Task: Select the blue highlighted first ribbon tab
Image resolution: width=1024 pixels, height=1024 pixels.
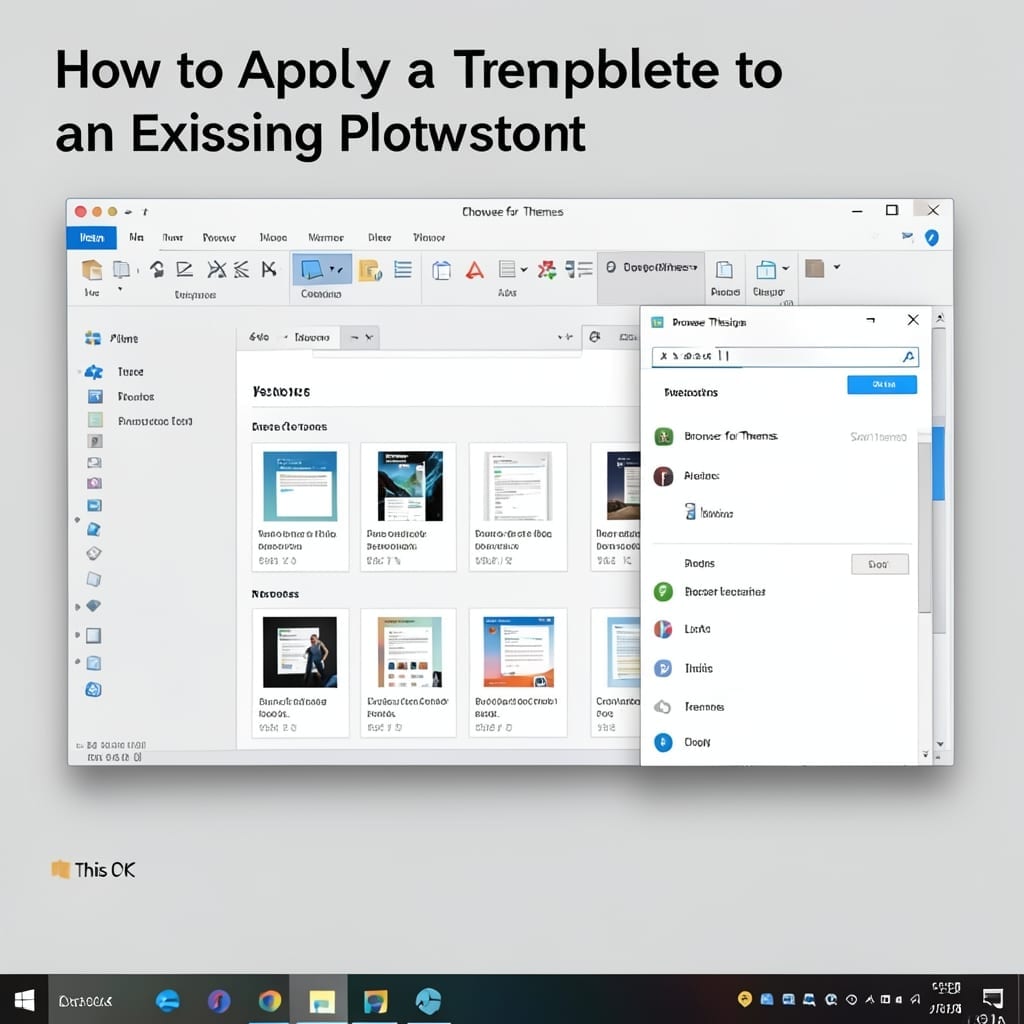Action: [91, 238]
